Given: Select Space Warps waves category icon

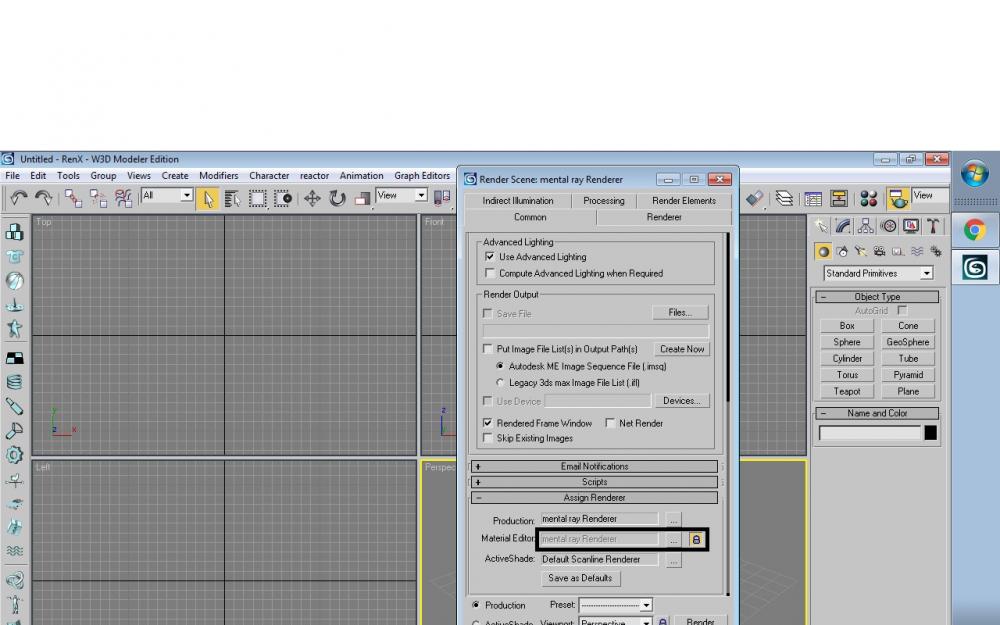Looking at the screenshot, I should click(x=917, y=251).
